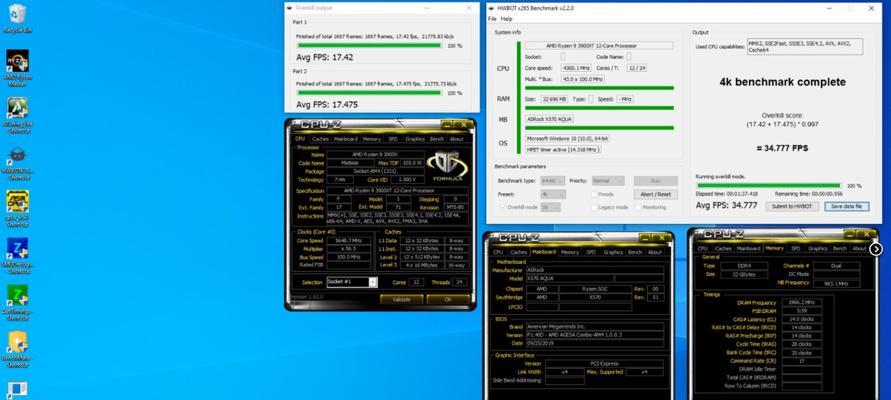
Task: Open the blue Z desktop shortcut
Action: (17, 255)
